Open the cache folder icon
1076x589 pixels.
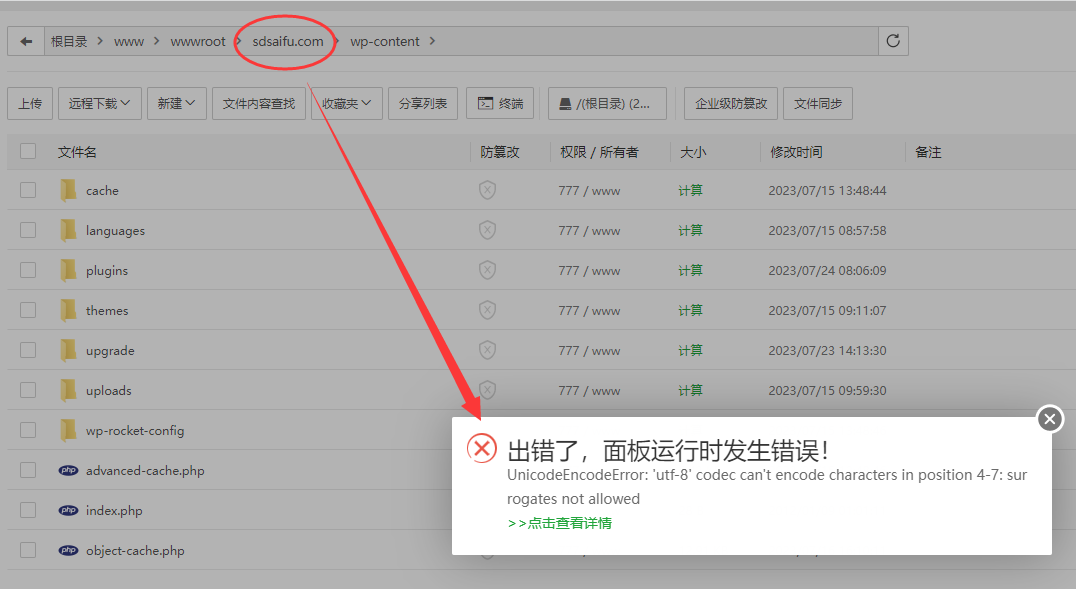(x=68, y=190)
